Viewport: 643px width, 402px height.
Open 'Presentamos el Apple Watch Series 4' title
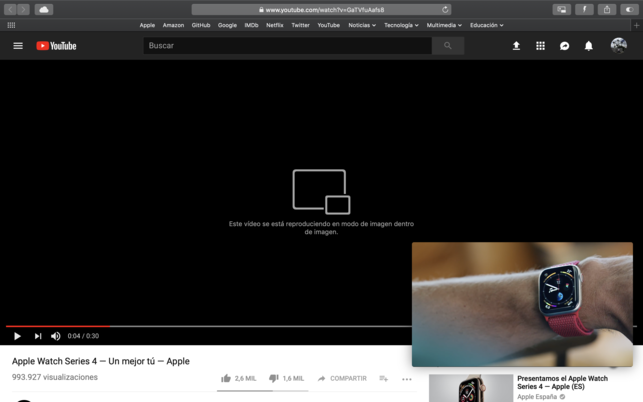point(562,382)
